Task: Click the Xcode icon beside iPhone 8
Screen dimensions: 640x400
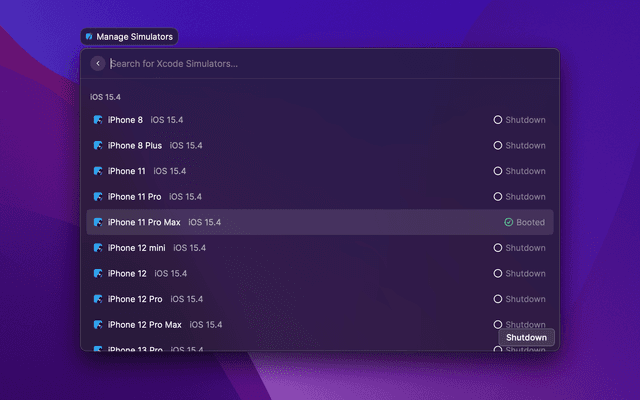Action: (x=98, y=120)
